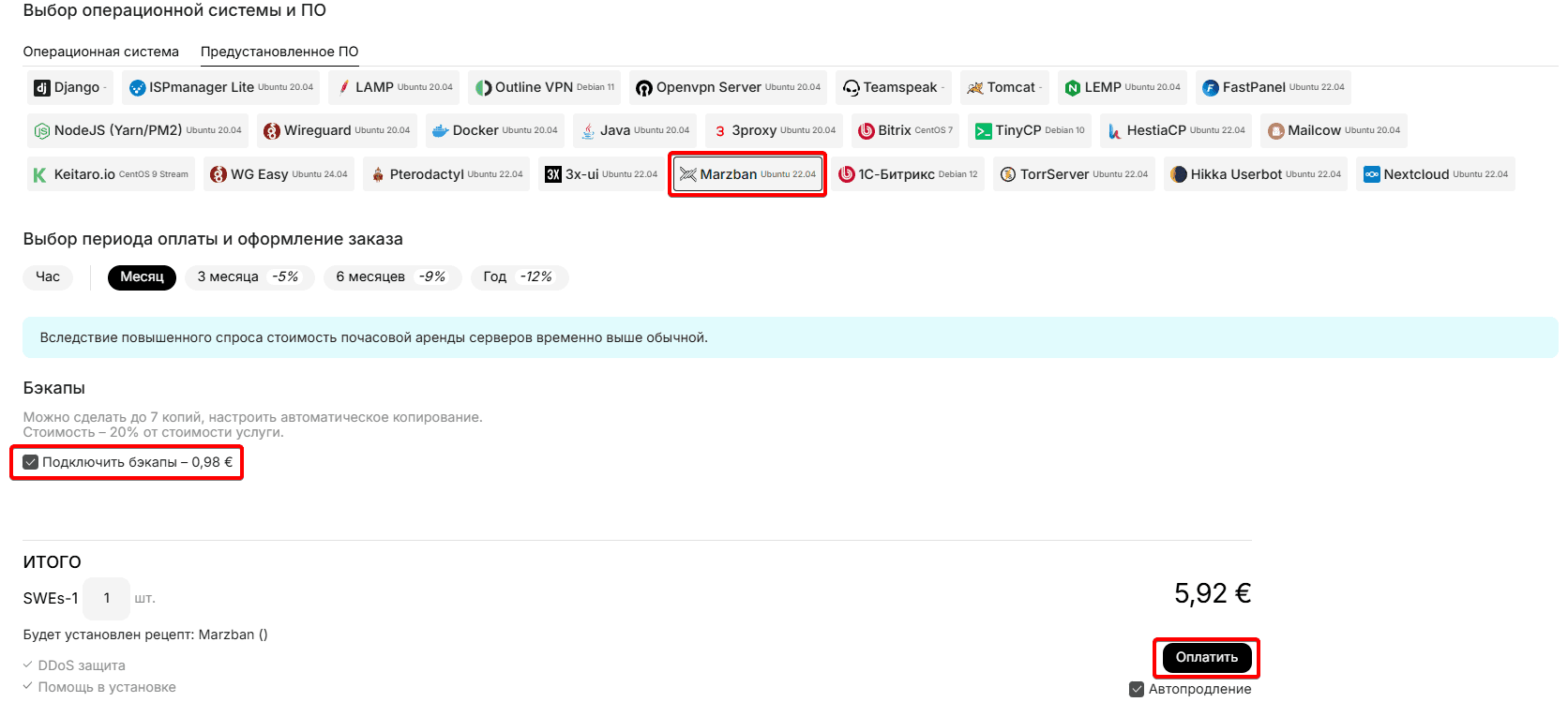This screenshot has width=1568, height=717.
Task: Pick the 6 месяцев payment period
Action: 391,277
